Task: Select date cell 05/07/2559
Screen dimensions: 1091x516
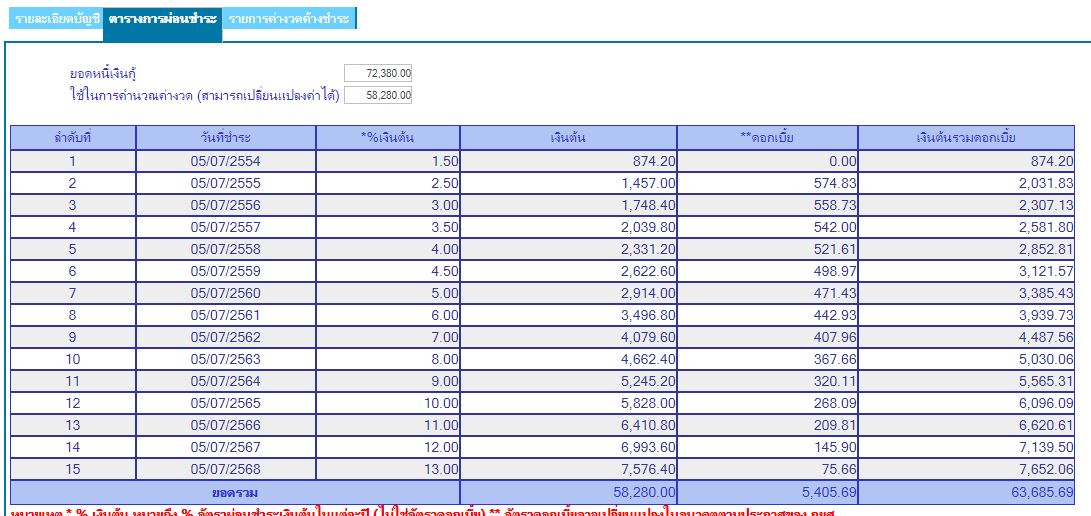Action: tap(225, 271)
